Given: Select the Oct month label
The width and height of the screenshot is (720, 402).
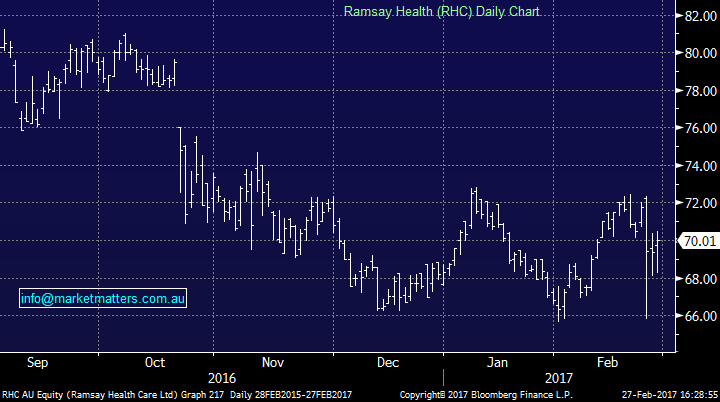Looking at the screenshot, I should [x=155, y=362].
